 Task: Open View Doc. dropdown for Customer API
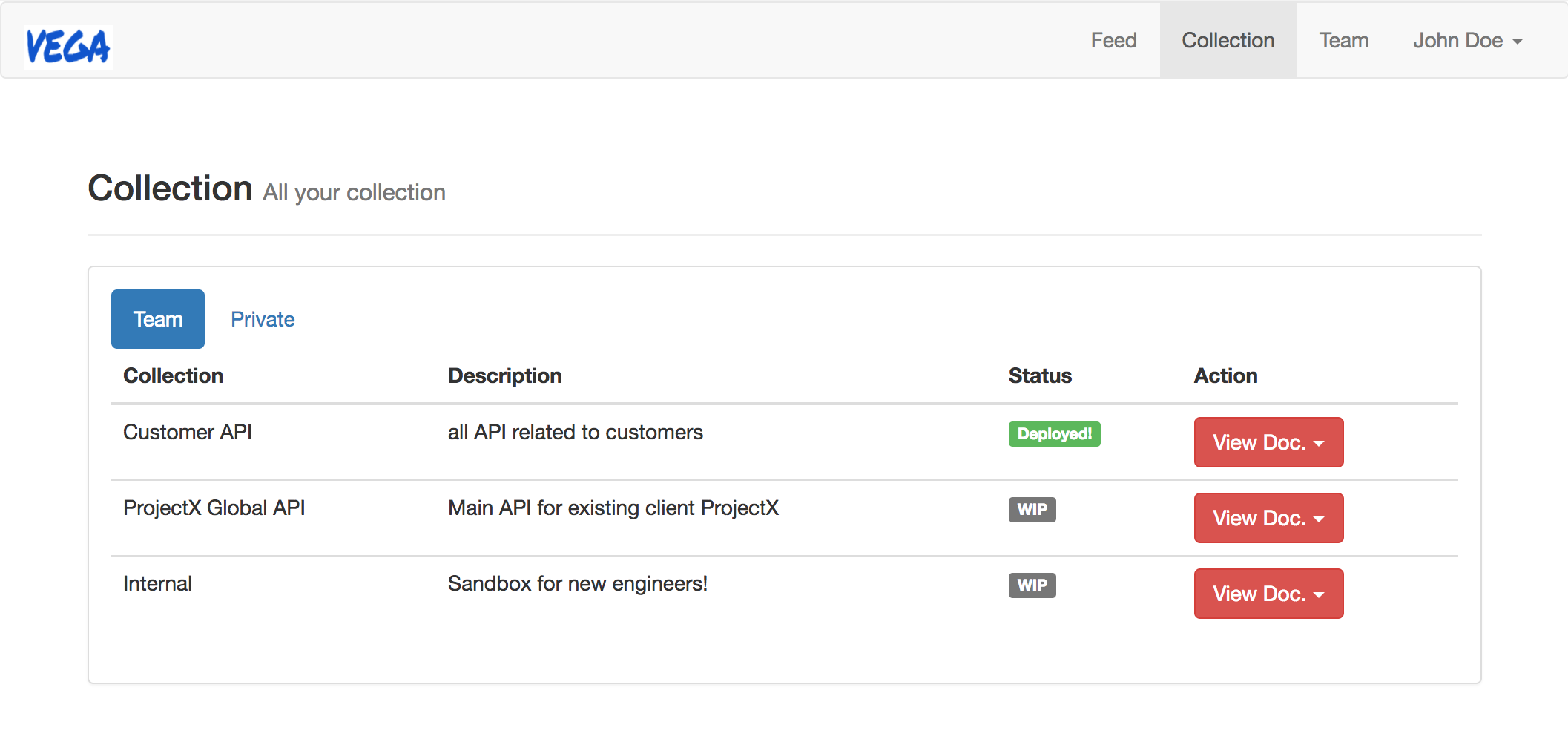click(1268, 442)
